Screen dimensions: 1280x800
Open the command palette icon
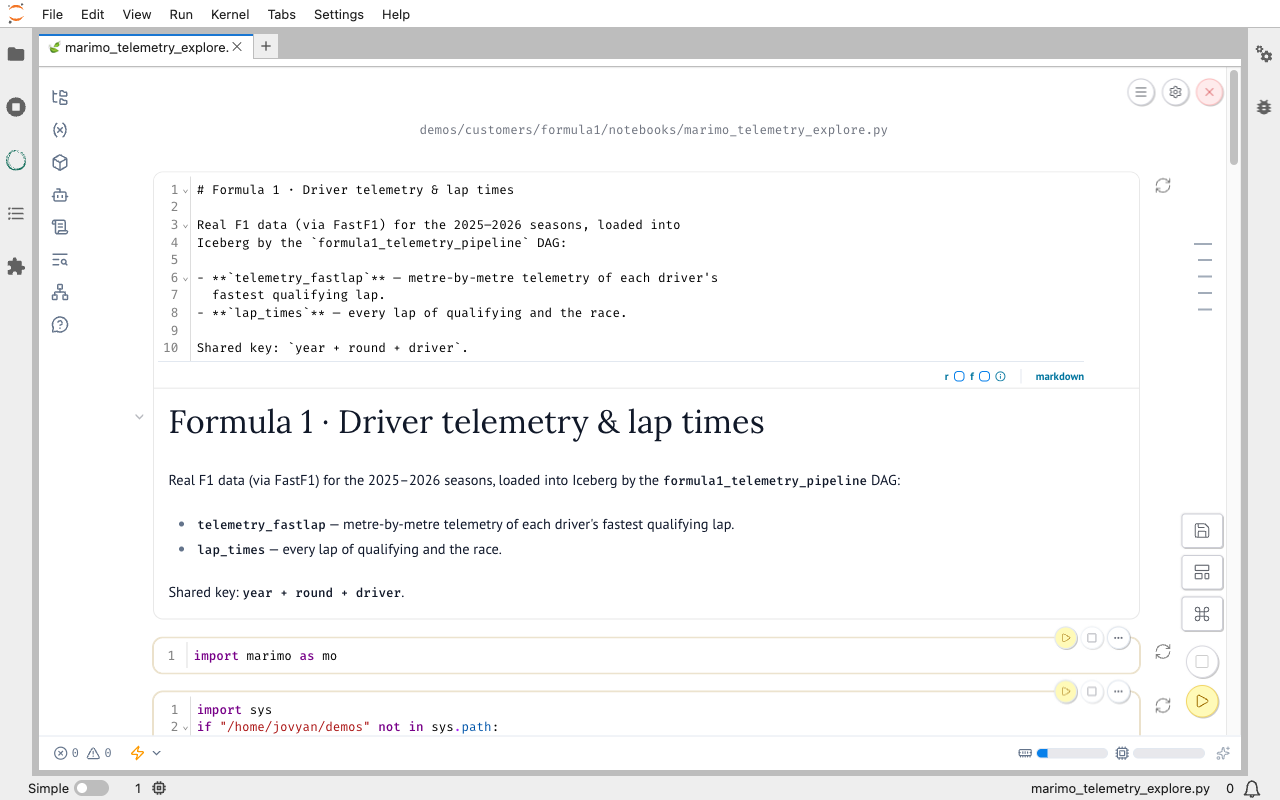pyautogui.click(x=1202, y=614)
